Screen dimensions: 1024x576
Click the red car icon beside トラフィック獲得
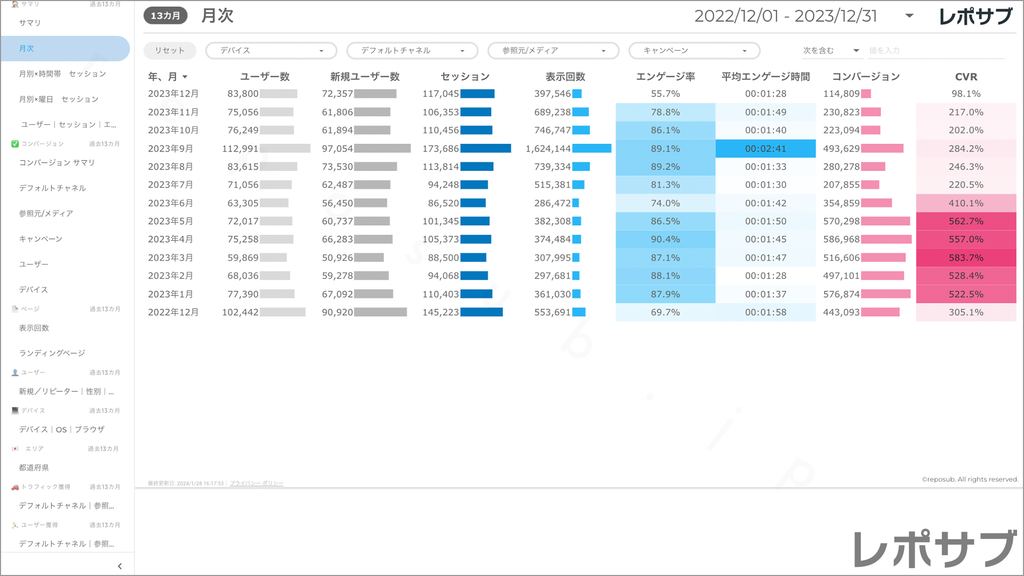(14, 487)
